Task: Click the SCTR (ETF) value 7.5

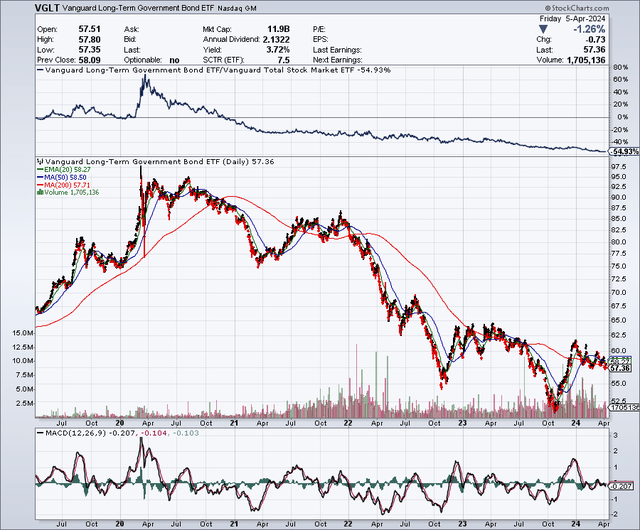Action: pos(283,60)
